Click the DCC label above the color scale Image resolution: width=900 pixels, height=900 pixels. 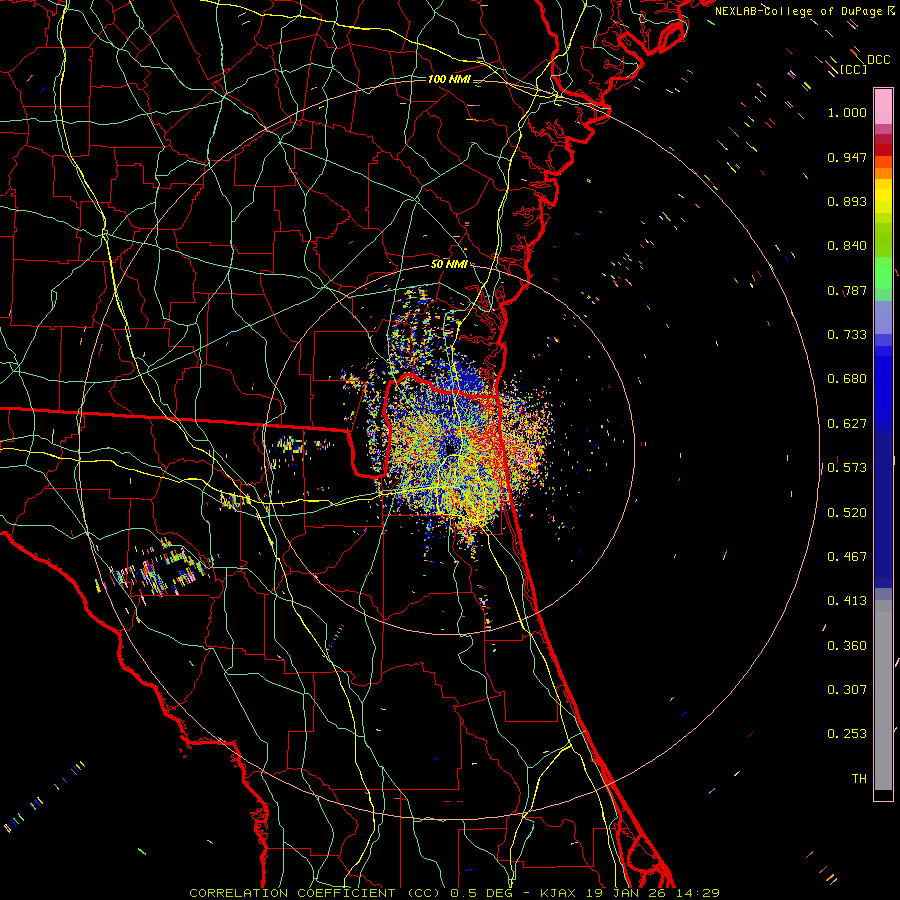point(878,60)
